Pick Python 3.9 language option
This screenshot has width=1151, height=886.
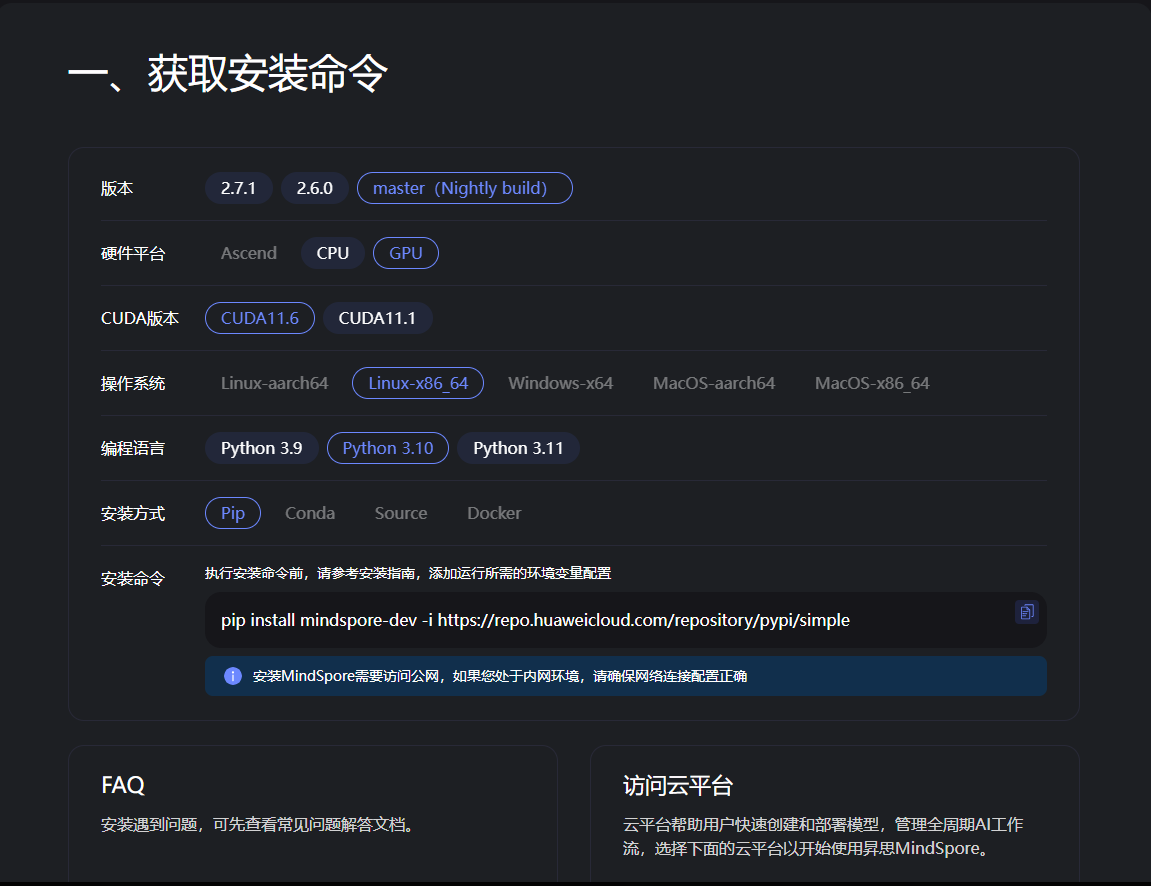[261, 448]
